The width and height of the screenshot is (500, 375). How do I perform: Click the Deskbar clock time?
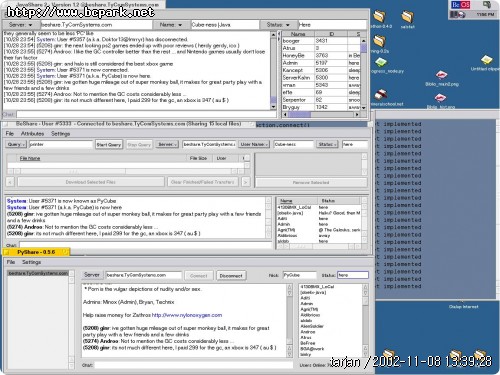pos(485,15)
